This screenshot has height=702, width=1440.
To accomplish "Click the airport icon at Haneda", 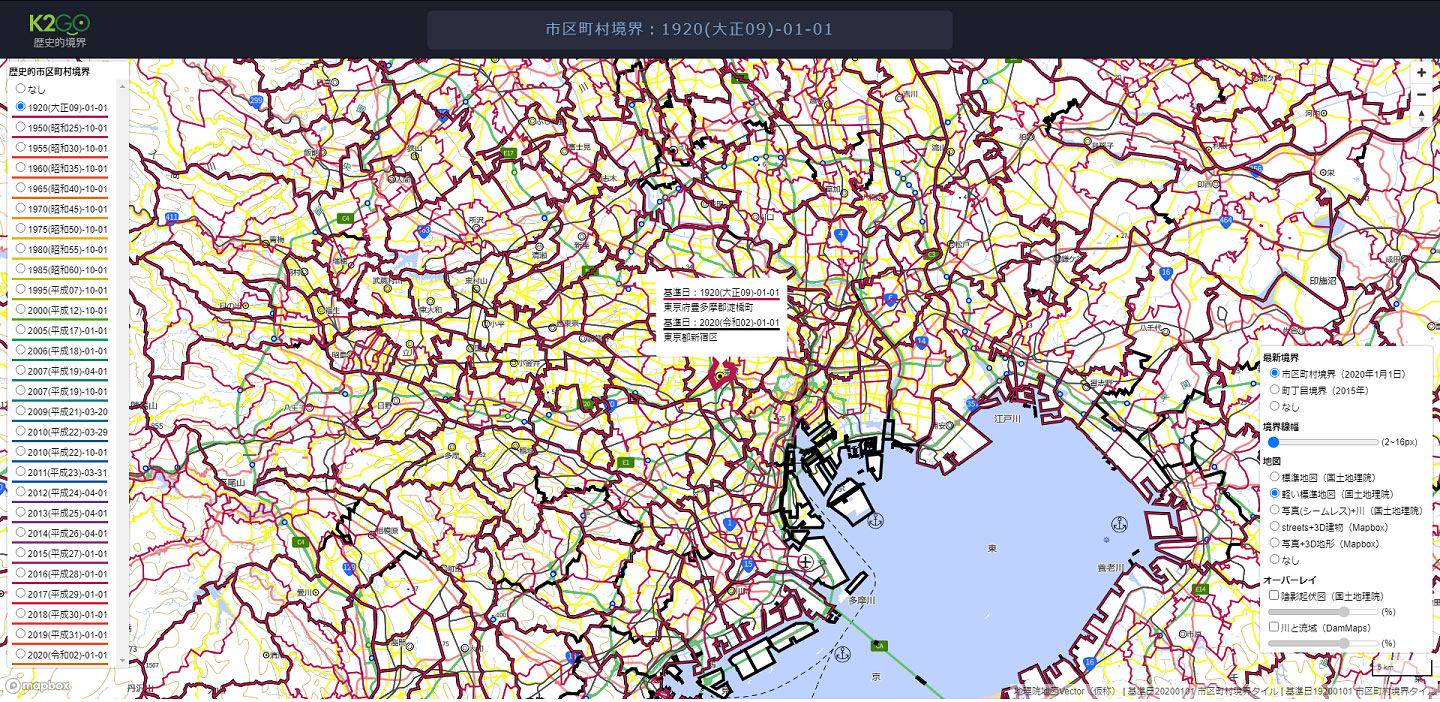I will [x=805, y=562].
